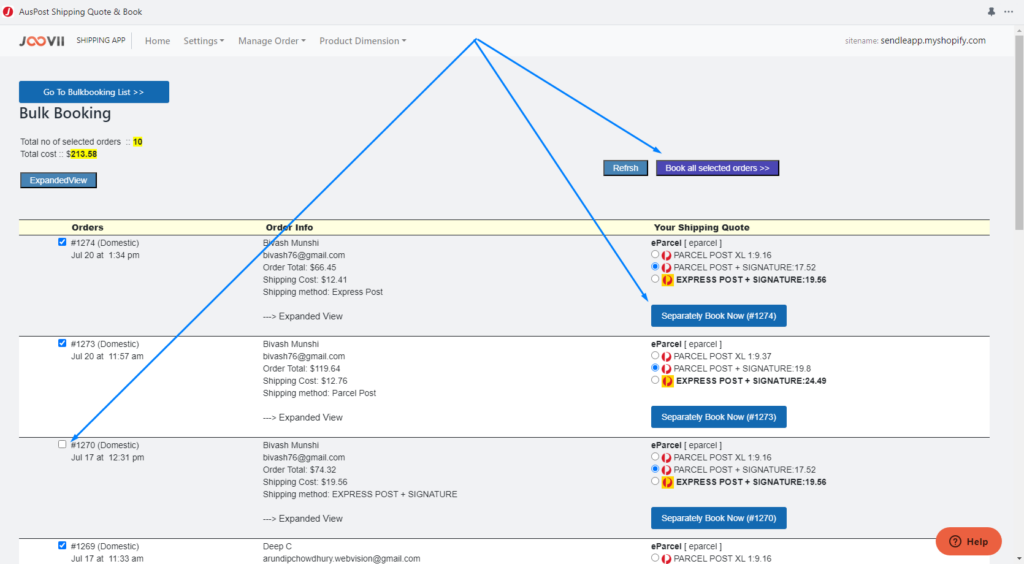Click Express Post icon for order #1270
Image resolution: width=1024 pixels, height=564 pixels.
[x=667, y=482]
